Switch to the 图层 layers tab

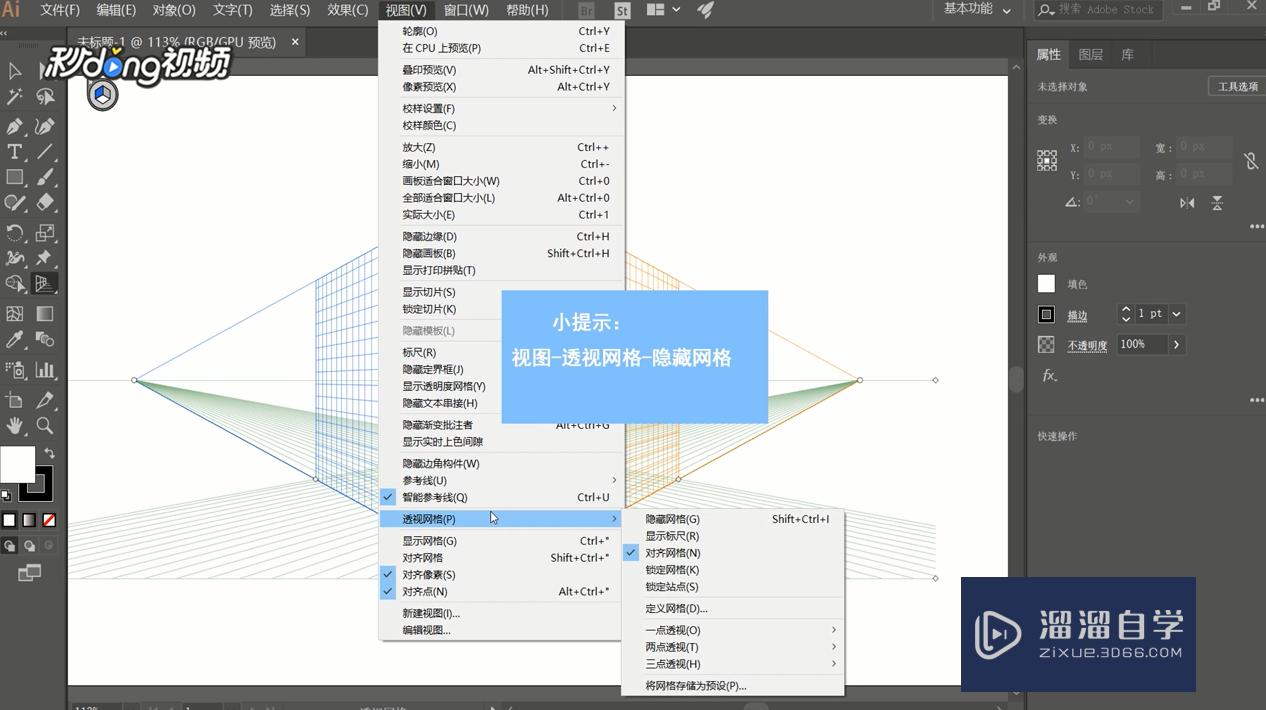1091,55
